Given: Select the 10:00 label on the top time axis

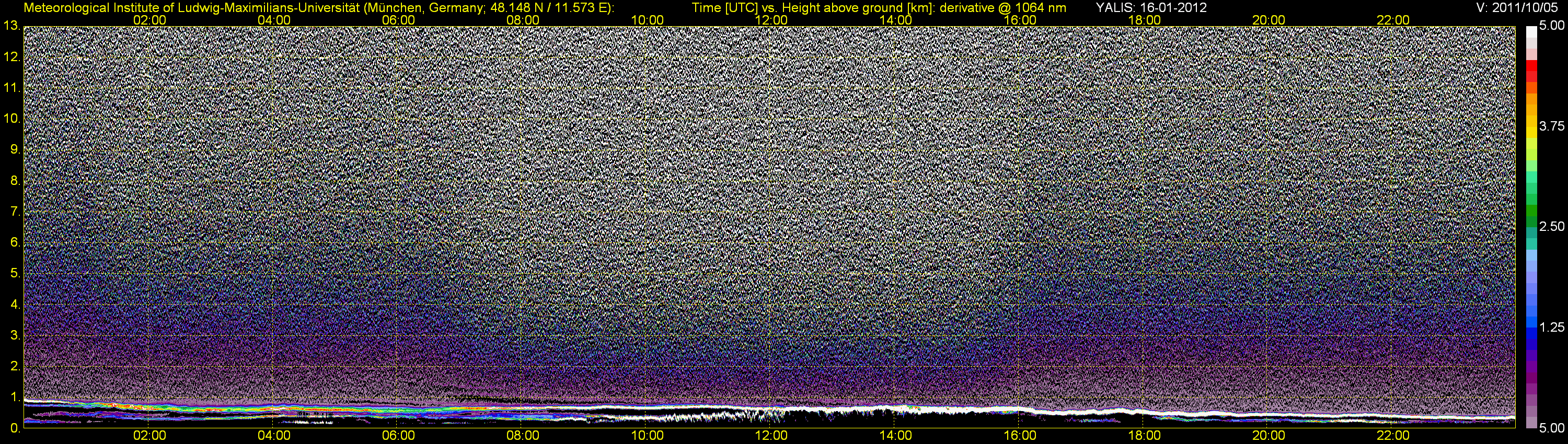Looking at the screenshot, I should pos(647,20).
